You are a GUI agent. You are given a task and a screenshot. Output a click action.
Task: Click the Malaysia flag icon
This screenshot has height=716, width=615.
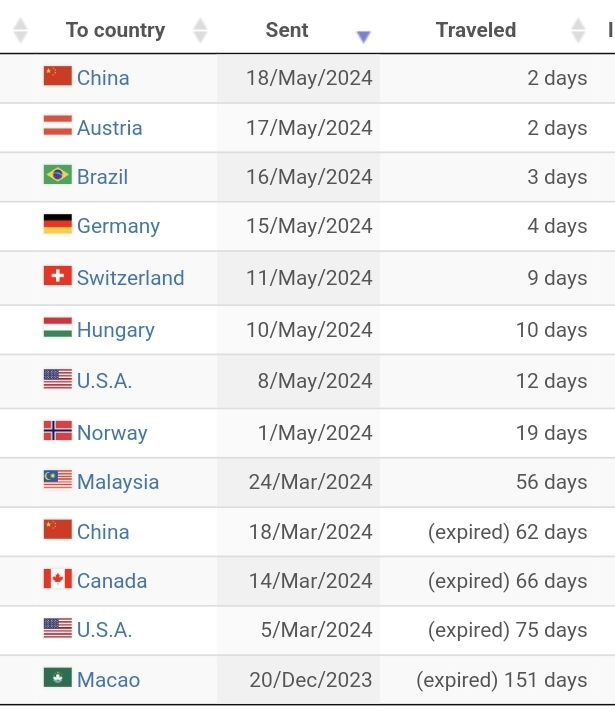[x=58, y=479]
